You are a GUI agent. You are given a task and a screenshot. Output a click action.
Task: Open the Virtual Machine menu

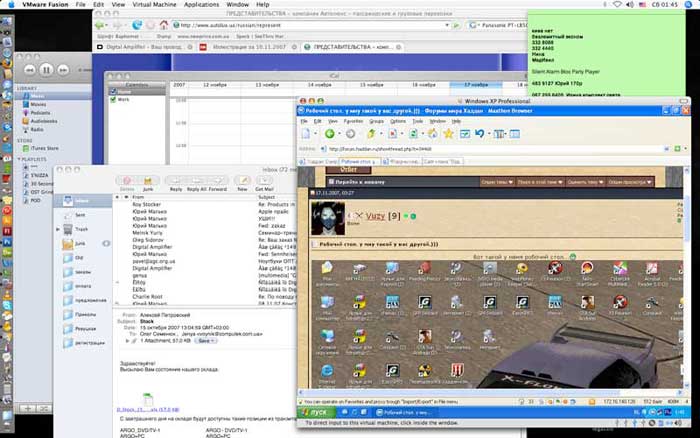coord(154,4)
